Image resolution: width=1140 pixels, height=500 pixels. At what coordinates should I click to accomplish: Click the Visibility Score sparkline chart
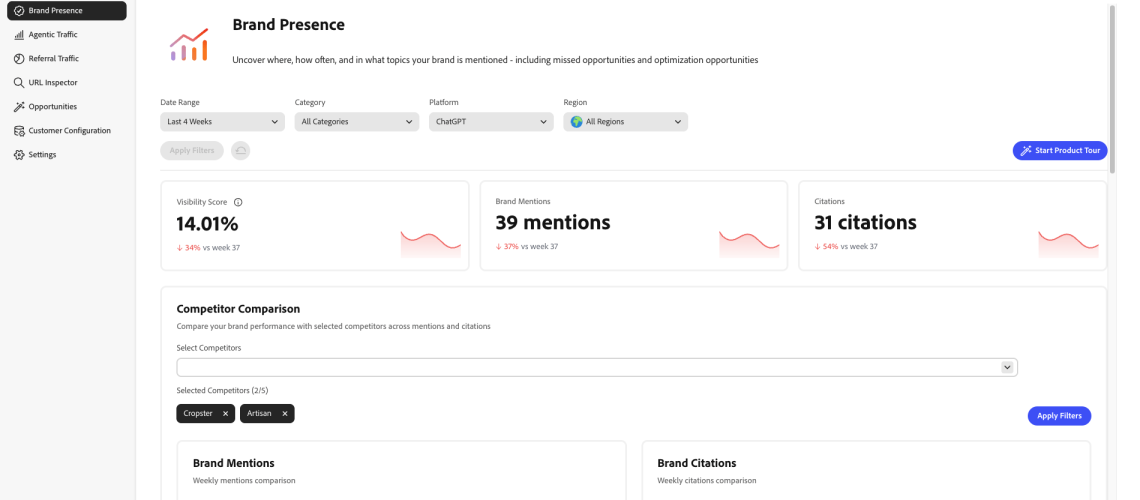tap(430, 244)
